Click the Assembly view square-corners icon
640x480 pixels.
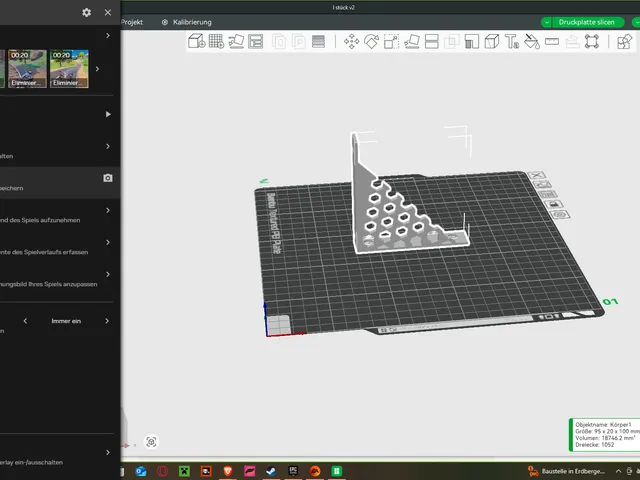[x=592, y=42]
